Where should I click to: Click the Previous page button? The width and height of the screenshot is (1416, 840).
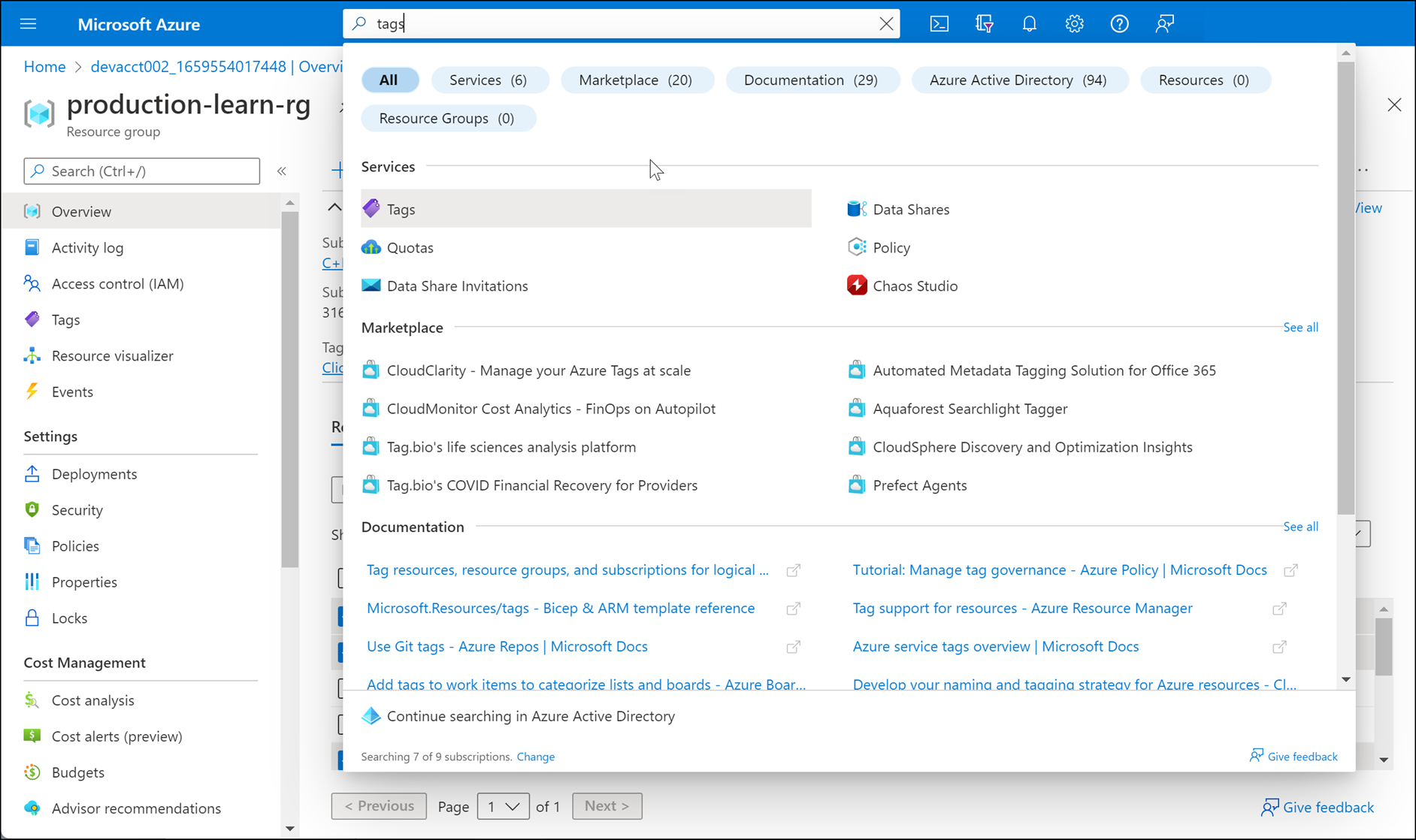coord(379,806)
